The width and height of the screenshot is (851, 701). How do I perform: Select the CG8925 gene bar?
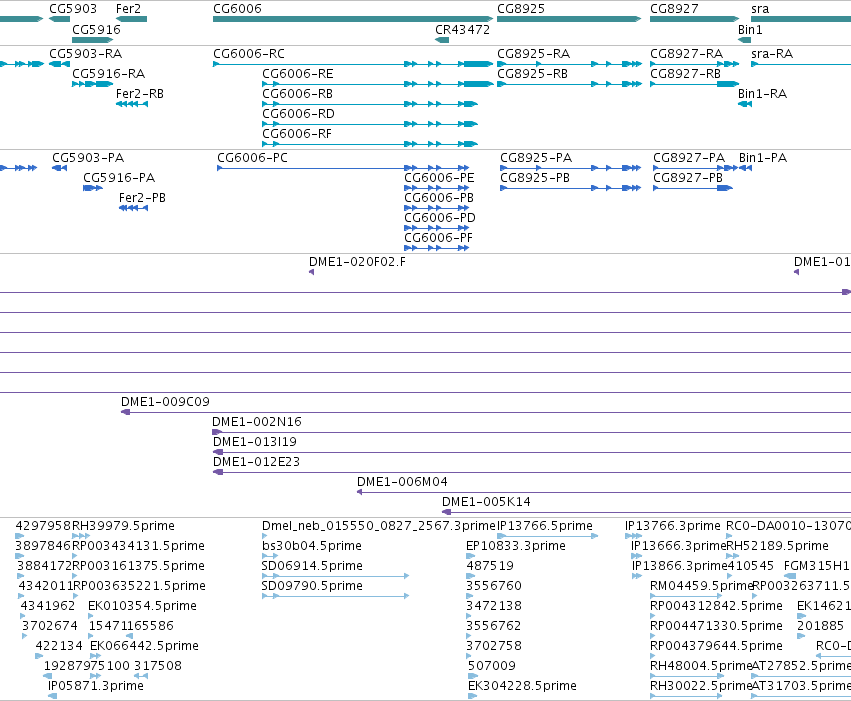(x=569, y=19)
